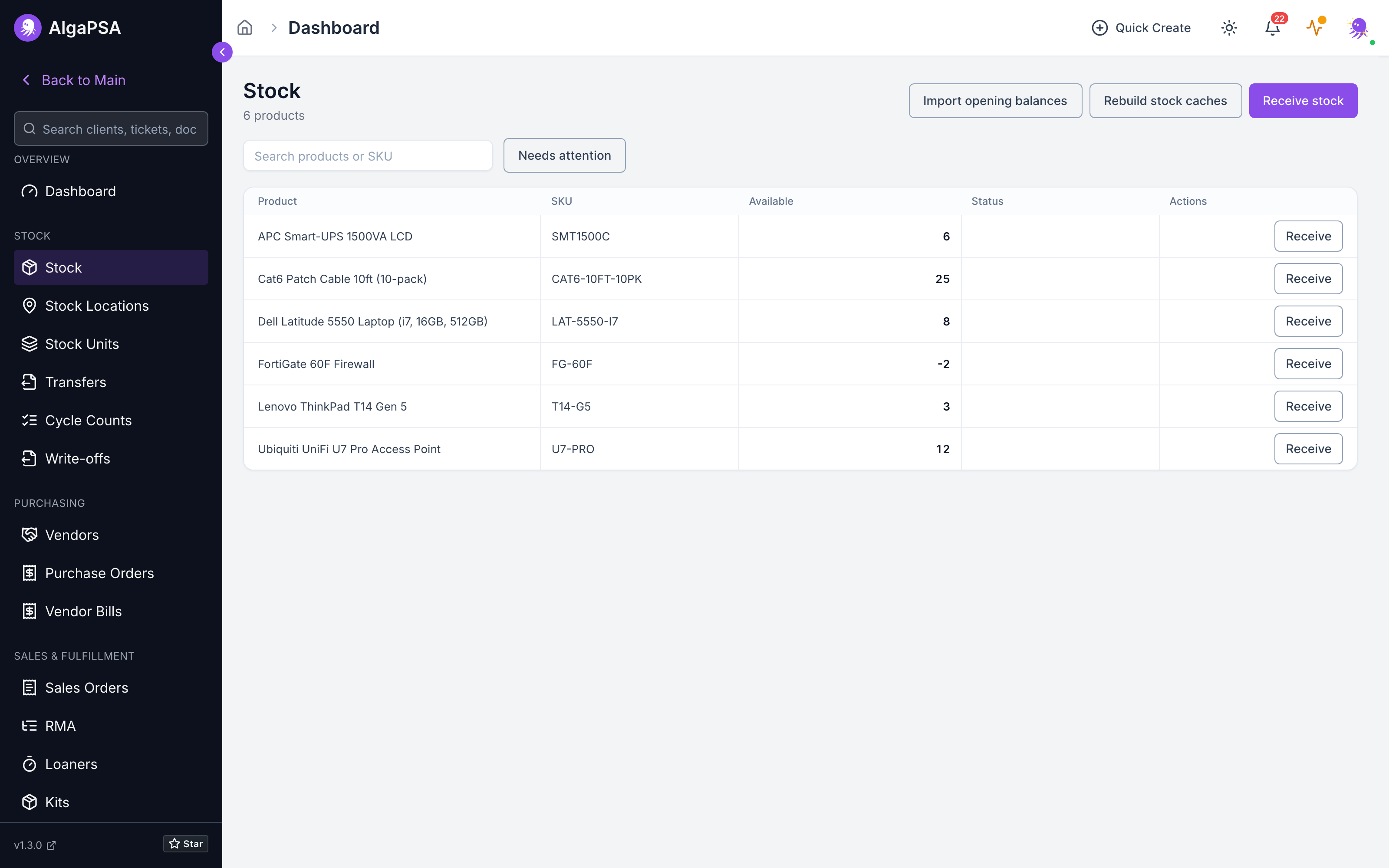This screenshot has width=1389, height=868.
Task: Click the Stock Units layers icon
Action: click(29, 344)
